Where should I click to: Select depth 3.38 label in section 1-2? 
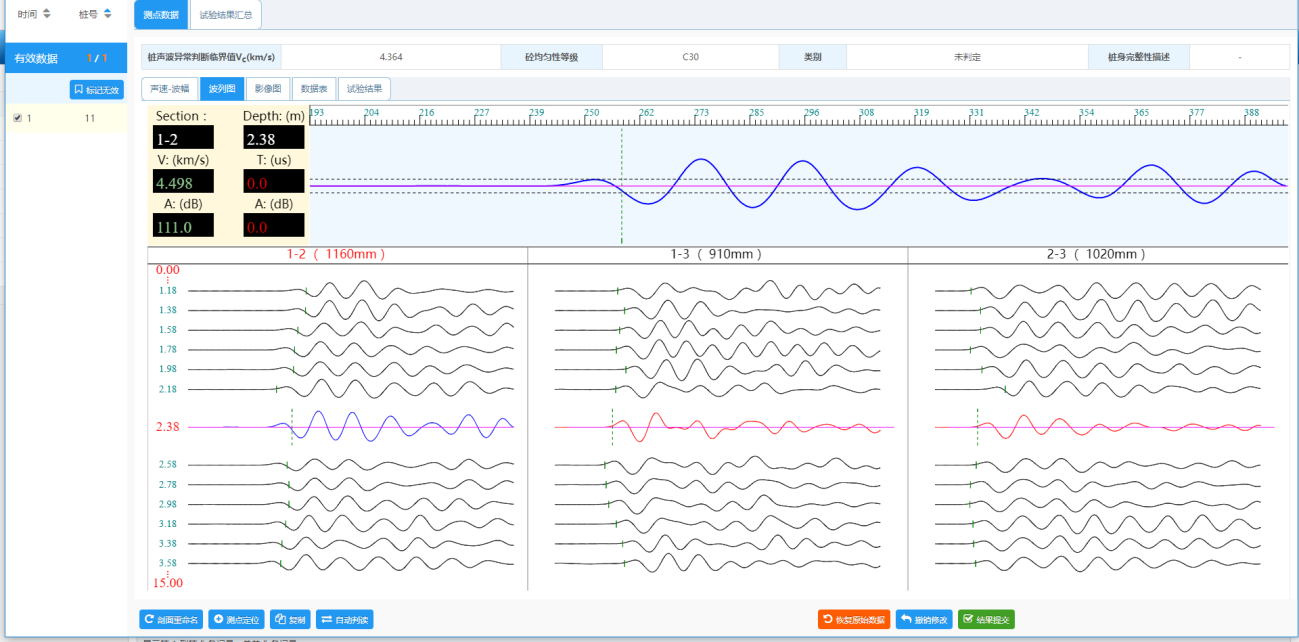pos(167,544)
